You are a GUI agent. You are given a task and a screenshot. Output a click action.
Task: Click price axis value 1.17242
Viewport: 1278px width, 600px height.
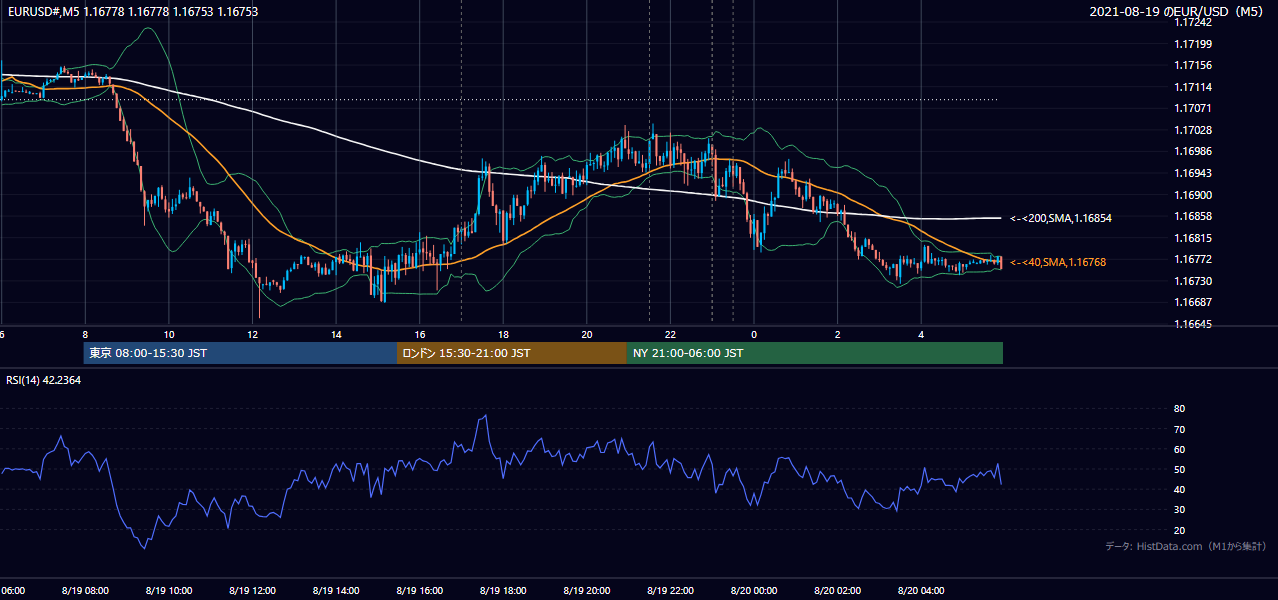1192,23
